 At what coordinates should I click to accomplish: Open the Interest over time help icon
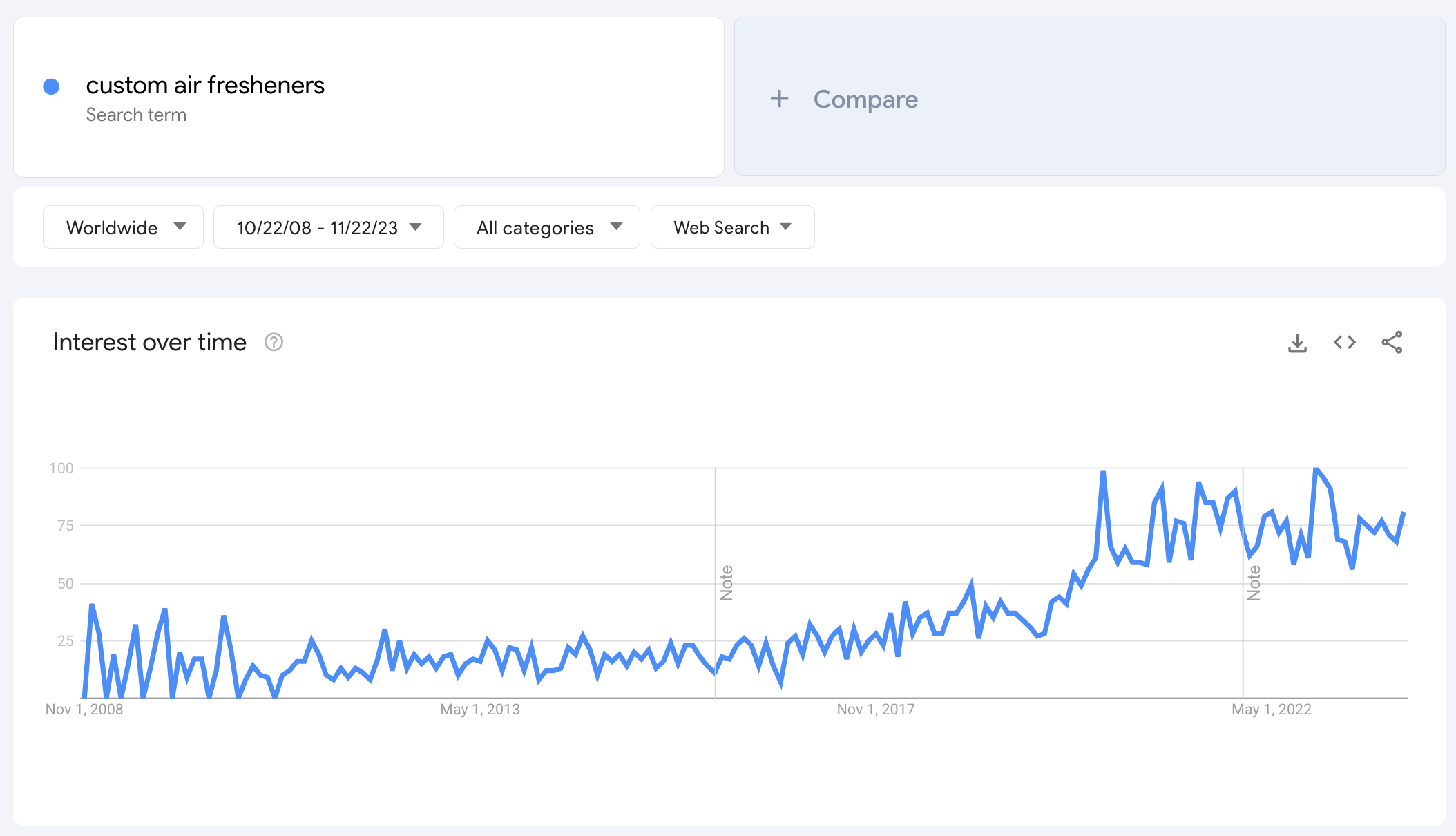(274, 343)
